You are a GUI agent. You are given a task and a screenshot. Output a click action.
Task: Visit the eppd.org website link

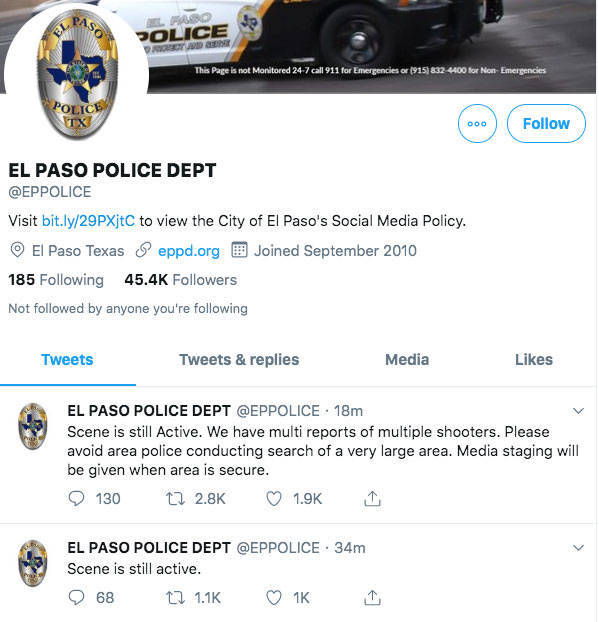coord(188,251)
